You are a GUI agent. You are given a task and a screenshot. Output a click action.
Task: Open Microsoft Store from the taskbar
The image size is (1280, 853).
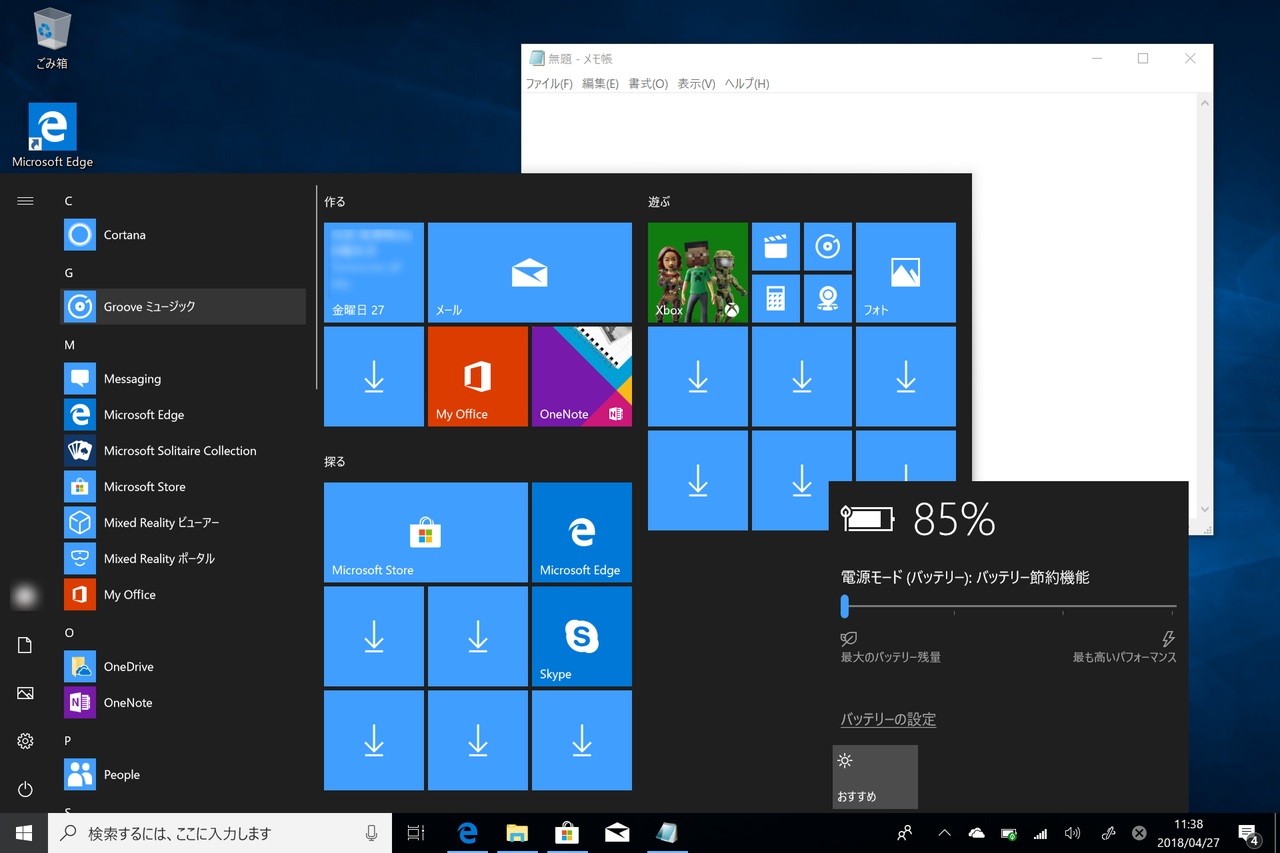click(567, 833)
